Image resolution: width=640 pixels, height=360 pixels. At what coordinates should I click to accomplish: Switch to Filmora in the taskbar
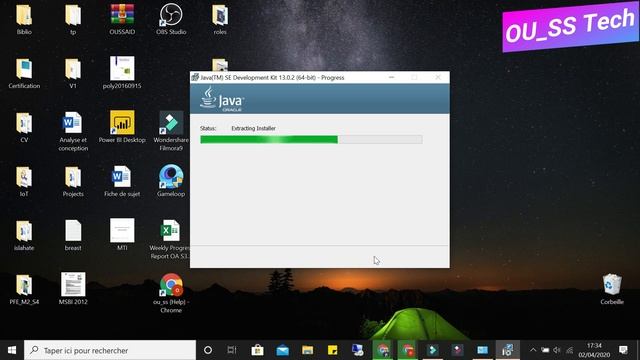click(x=432, y=350)
